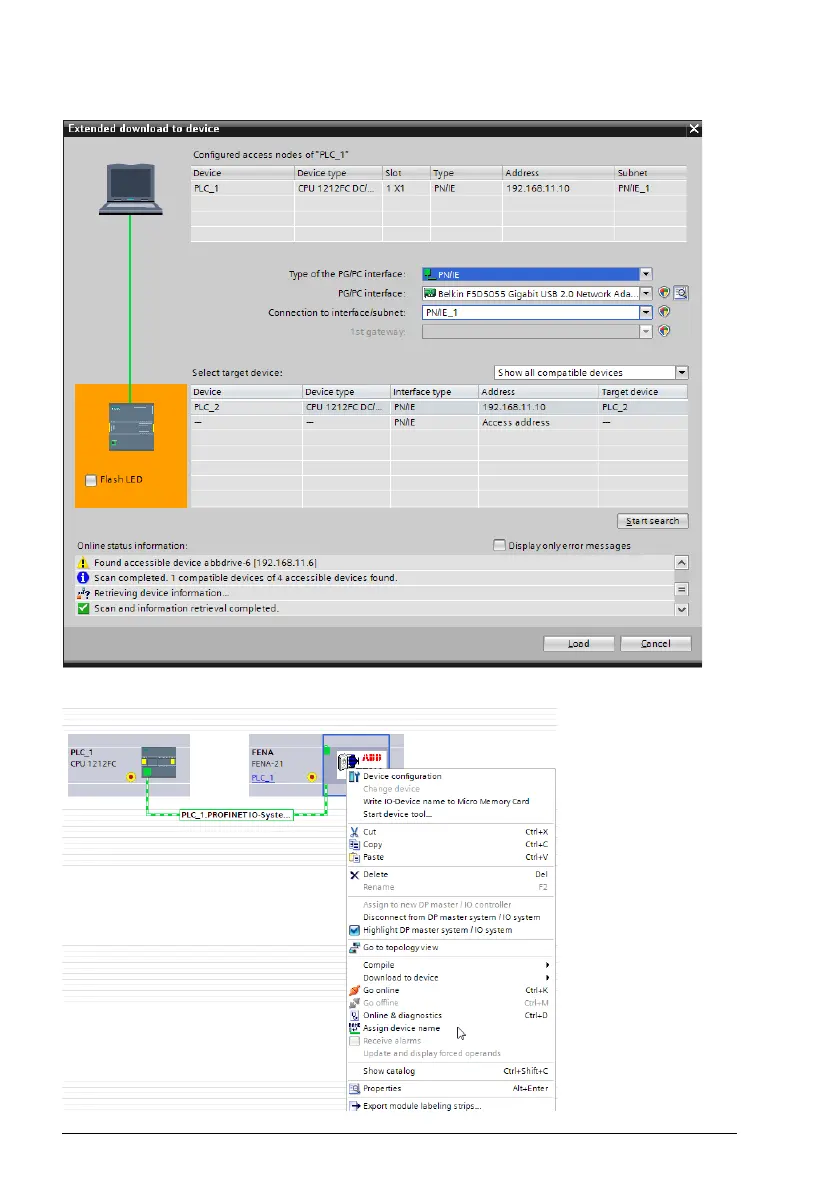Click the PLC_1.PROFINET IO-System label
This screenshot has width=840, height=1190.
[x=235, y=815]
